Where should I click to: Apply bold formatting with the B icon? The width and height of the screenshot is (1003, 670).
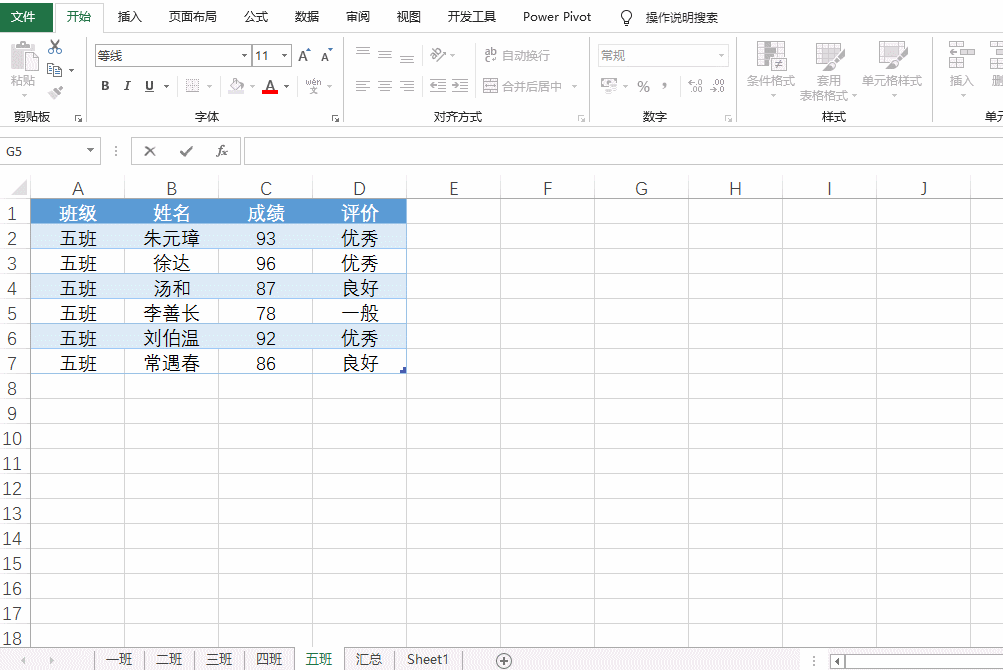[x=104, y=85]
